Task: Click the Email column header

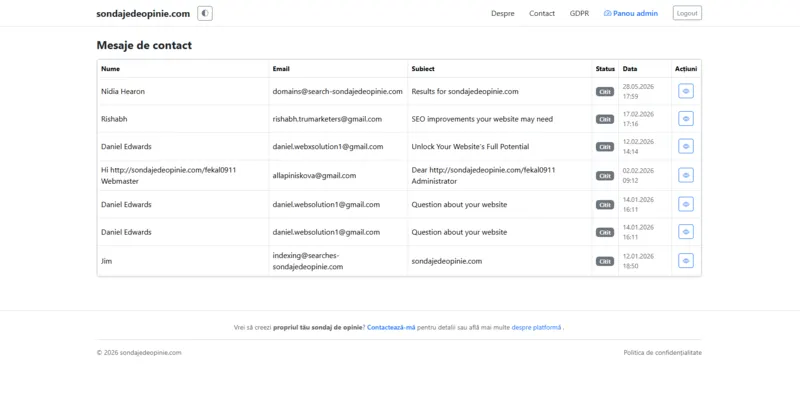Action: [281, 69]
